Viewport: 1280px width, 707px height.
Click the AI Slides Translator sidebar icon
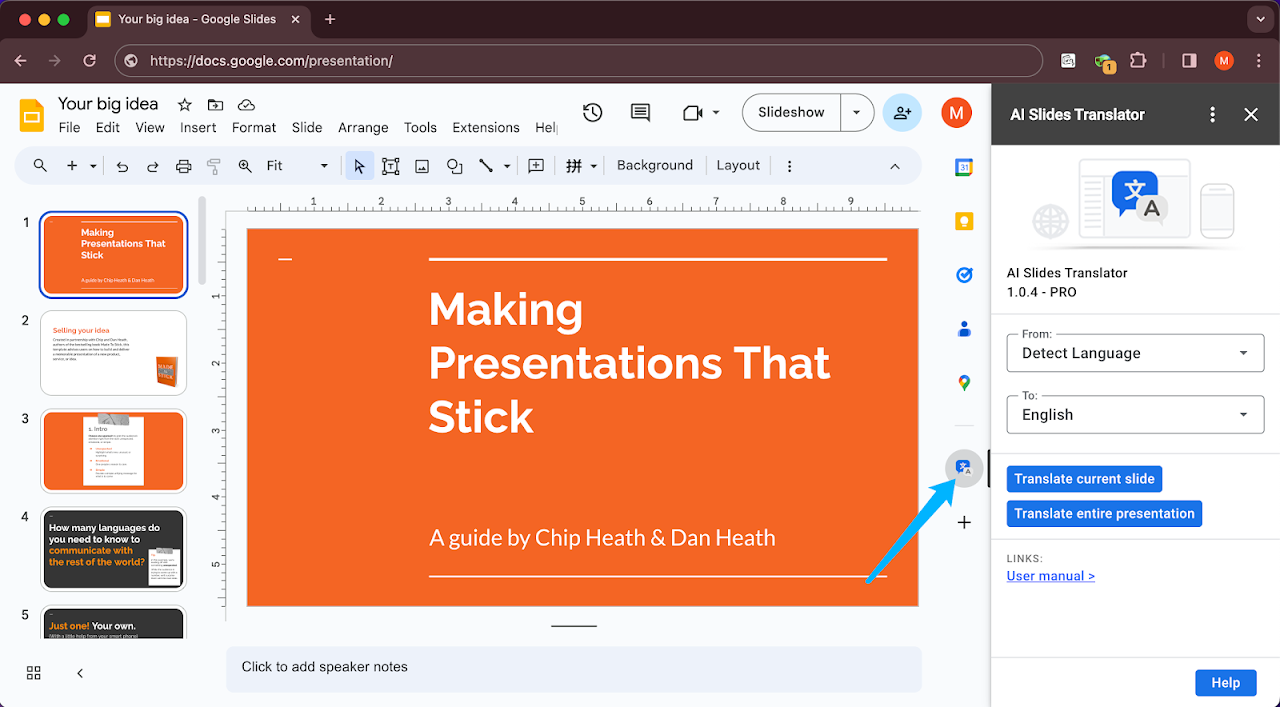click(x=964, y=468)
